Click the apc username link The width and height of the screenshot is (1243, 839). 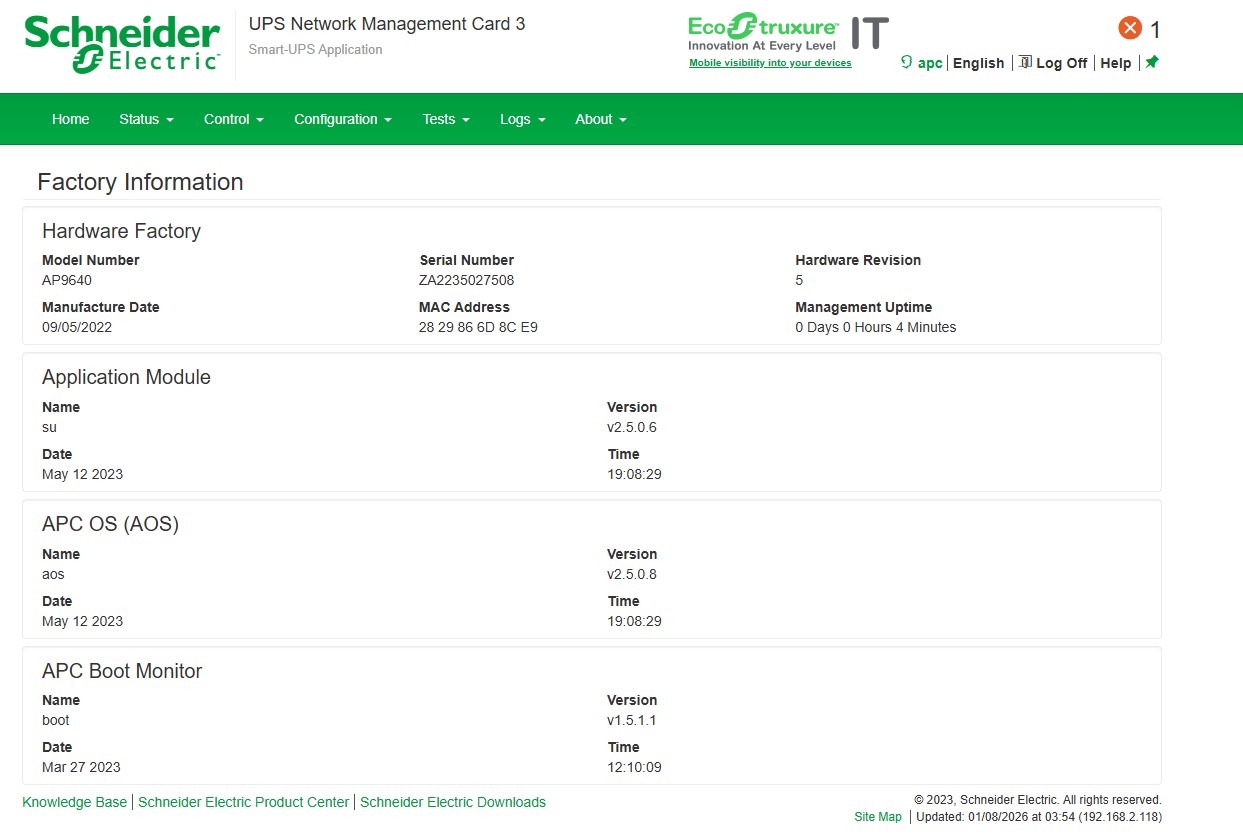coord(930,63)
